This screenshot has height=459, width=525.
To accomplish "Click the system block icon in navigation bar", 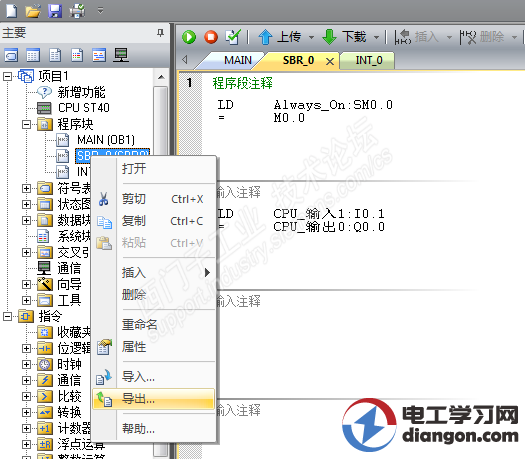I will [x=77, y=55].
